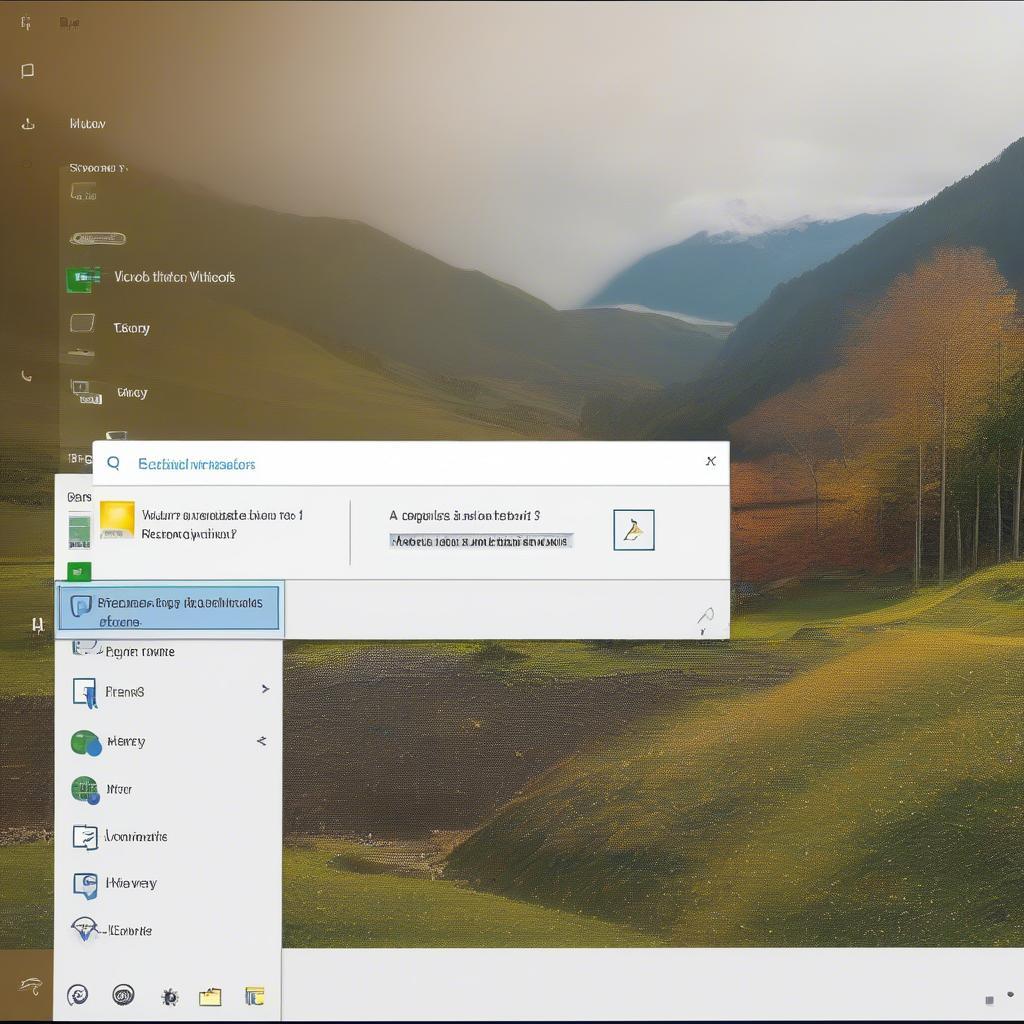This screenshot has height=1024, width=1024.
Task: Click the arrow next to Merrey
Action: coord(261,741)
